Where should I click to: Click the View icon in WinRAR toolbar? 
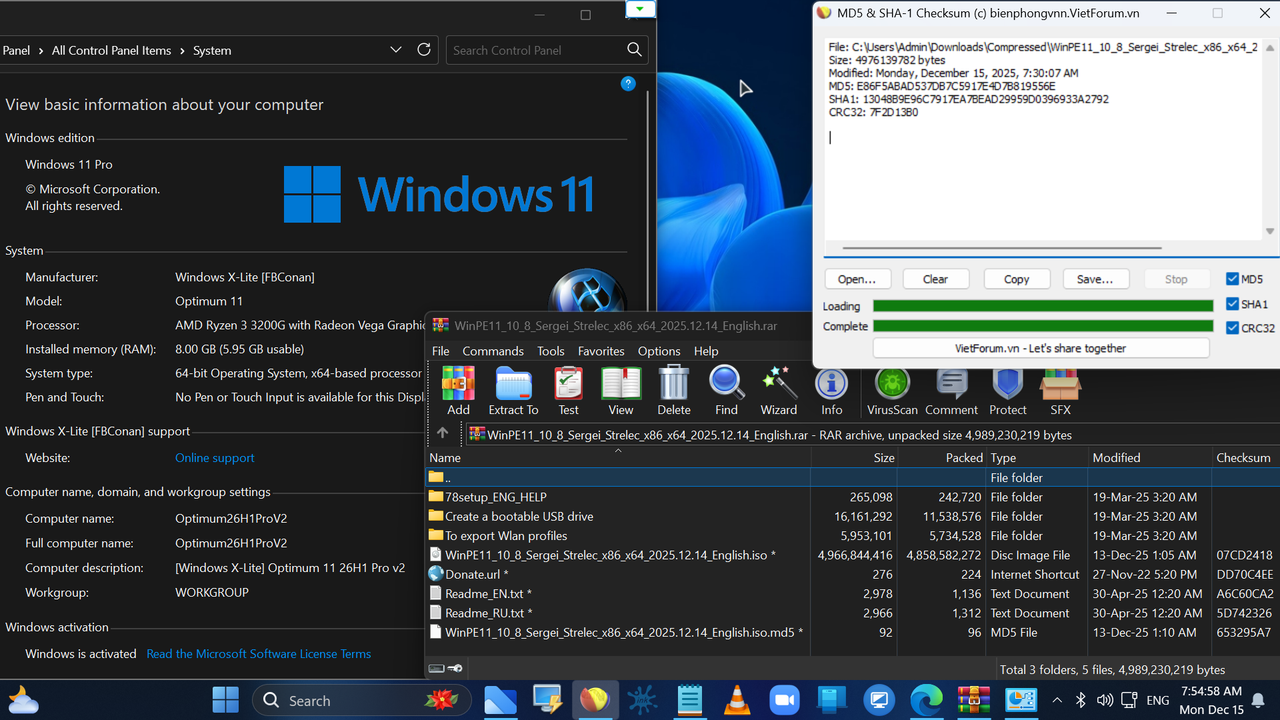pyautogui.click(x=621, y=390)
